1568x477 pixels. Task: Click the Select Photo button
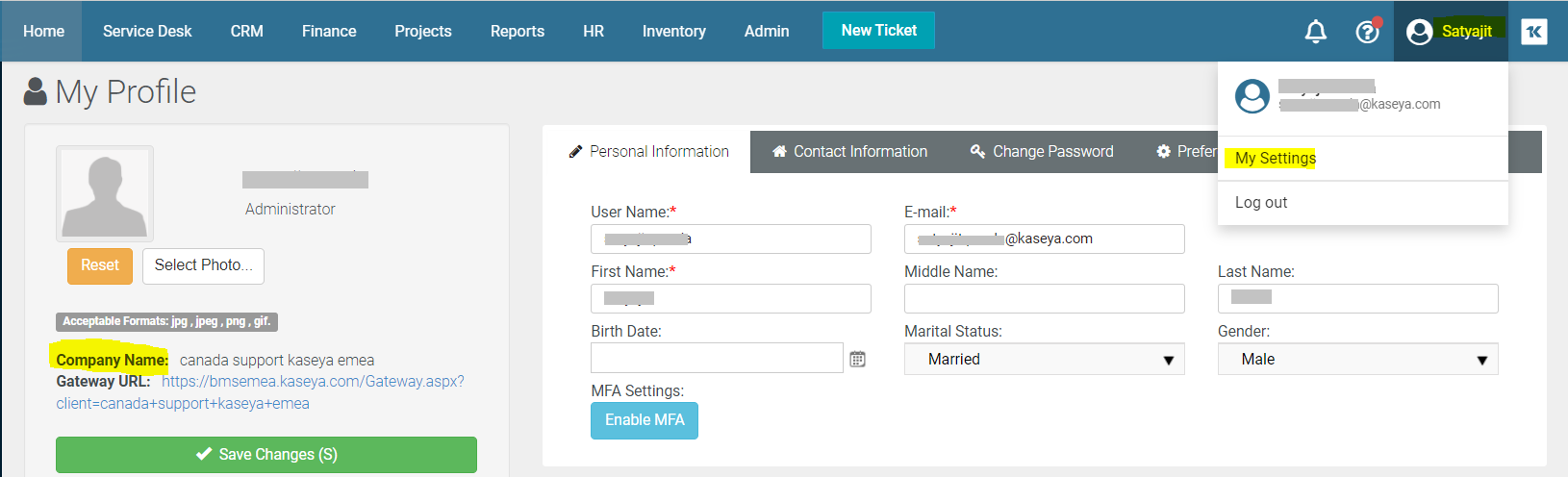click(203, 265)
